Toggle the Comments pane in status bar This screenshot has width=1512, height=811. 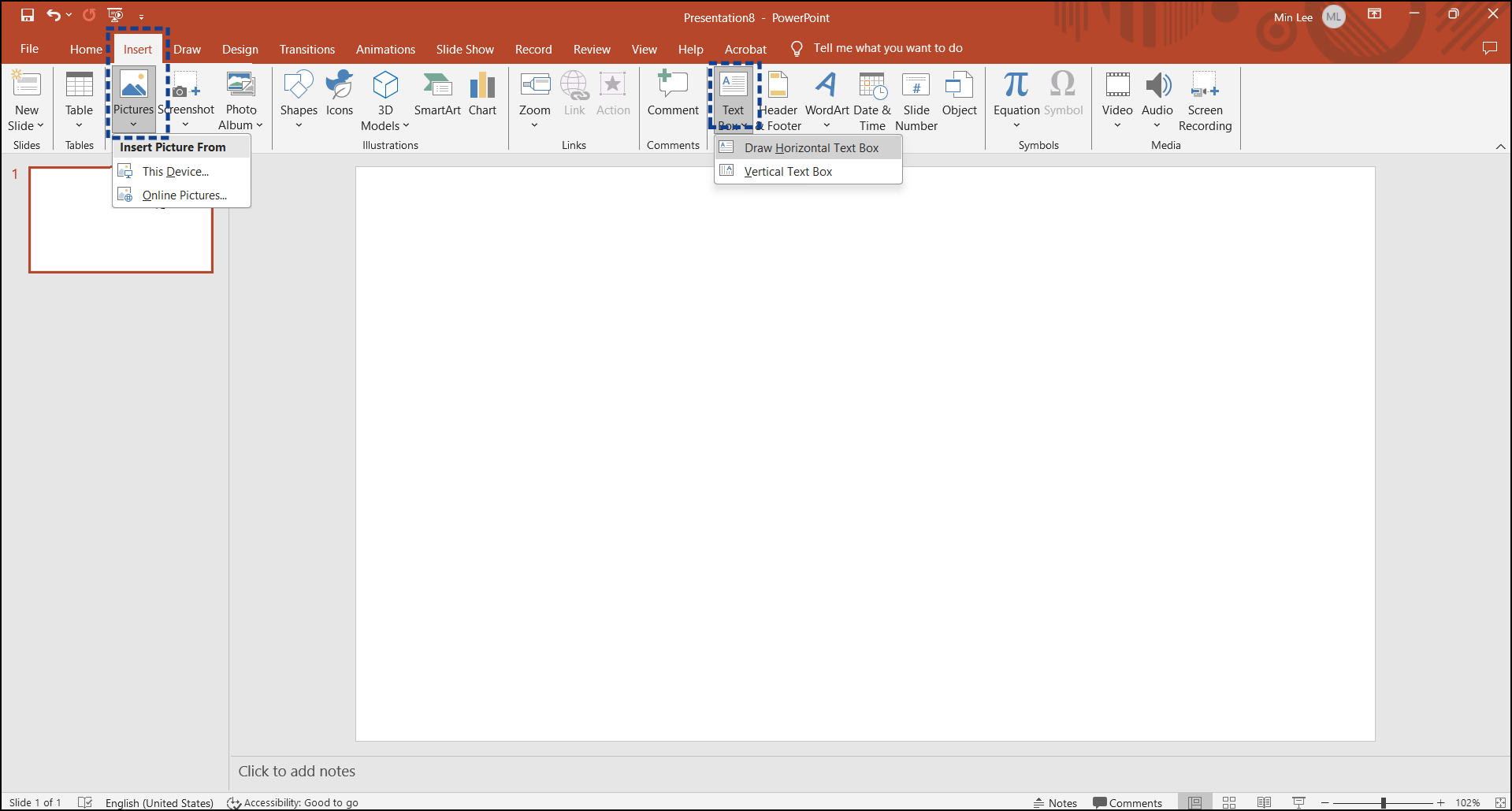coord(1127,802)
